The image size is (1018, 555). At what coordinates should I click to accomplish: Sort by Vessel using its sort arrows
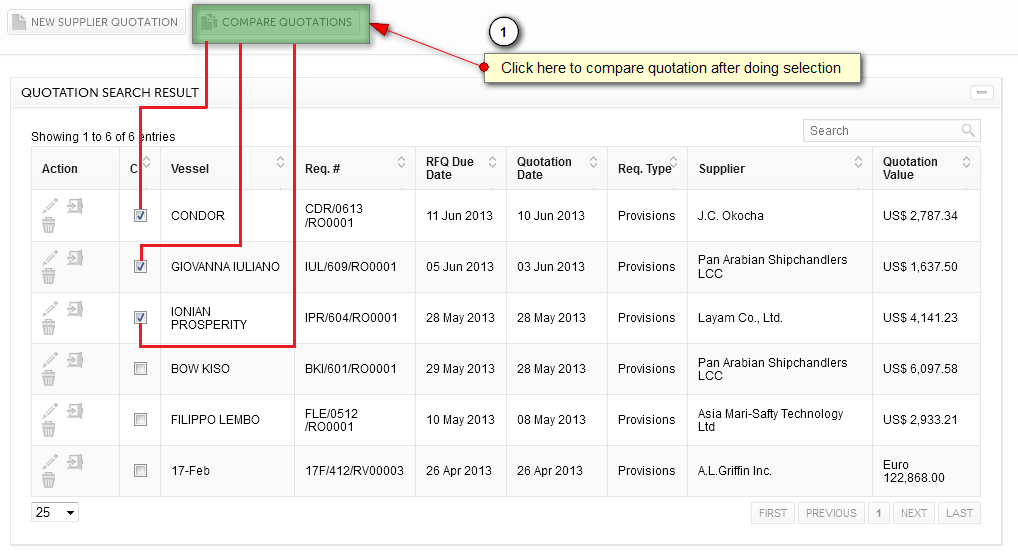coord(280,162)
